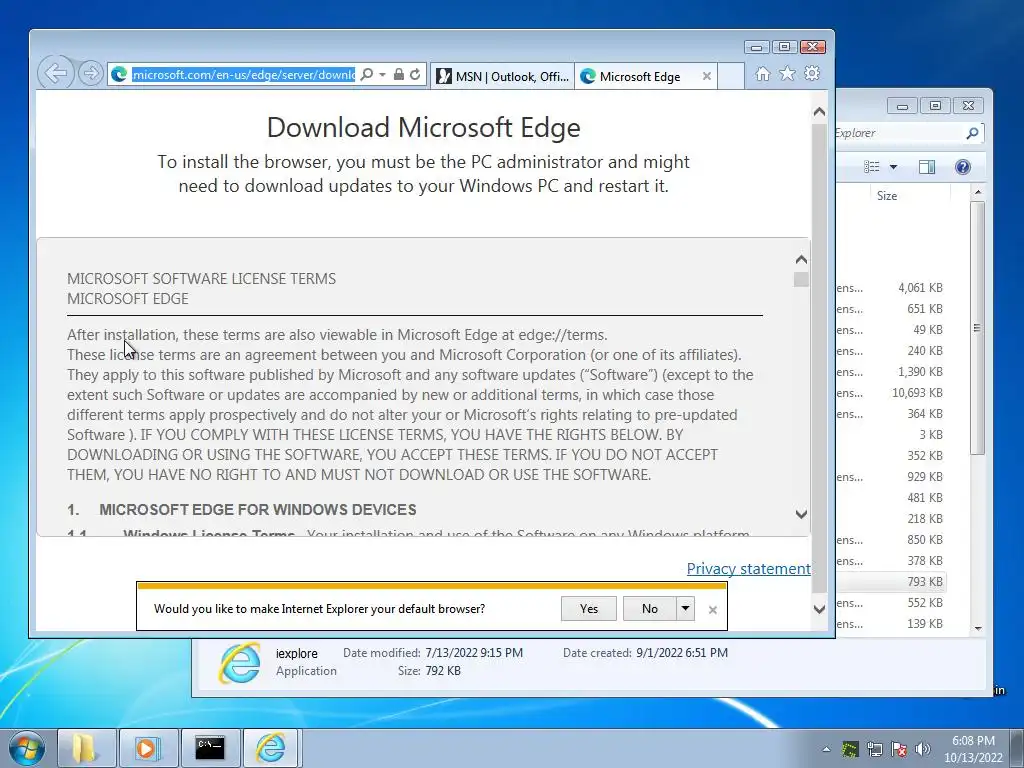Select the 10,693 KB file row
The height and width of the screenshot is (768, 1024).
[x=891, y=392]
